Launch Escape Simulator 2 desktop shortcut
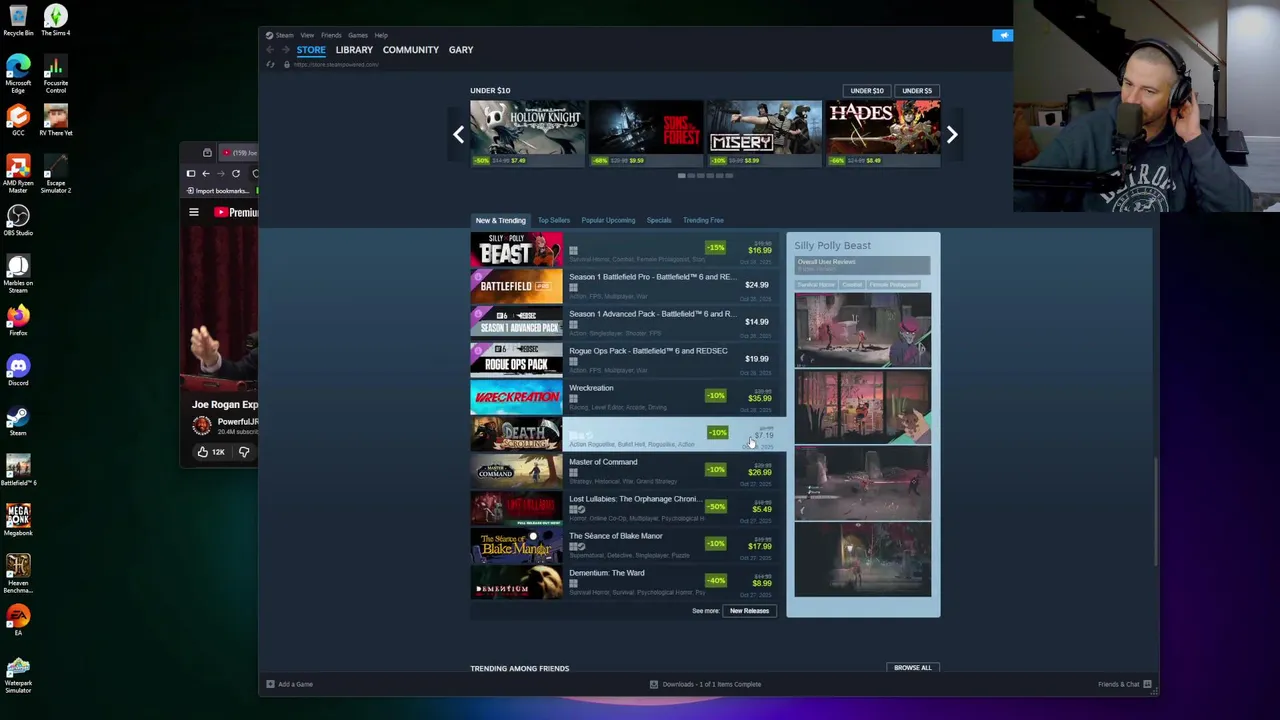 (x=55, y=175)
